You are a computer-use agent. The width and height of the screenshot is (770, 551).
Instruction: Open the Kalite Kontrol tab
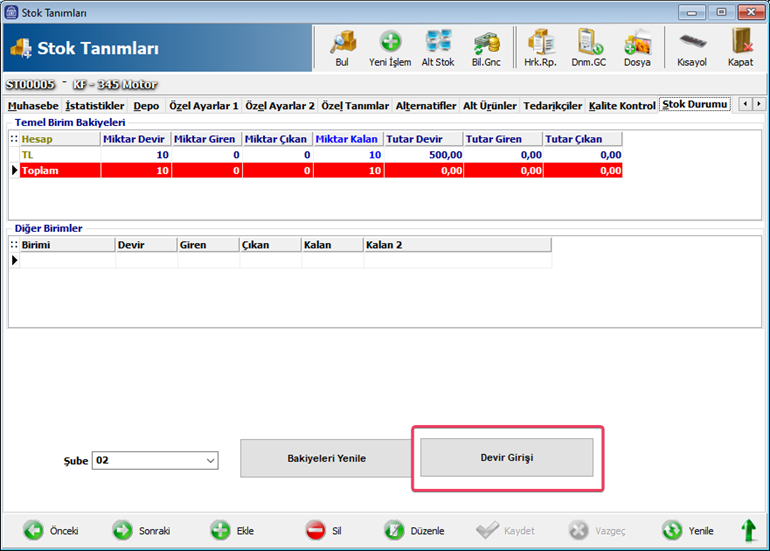[622, 105]
